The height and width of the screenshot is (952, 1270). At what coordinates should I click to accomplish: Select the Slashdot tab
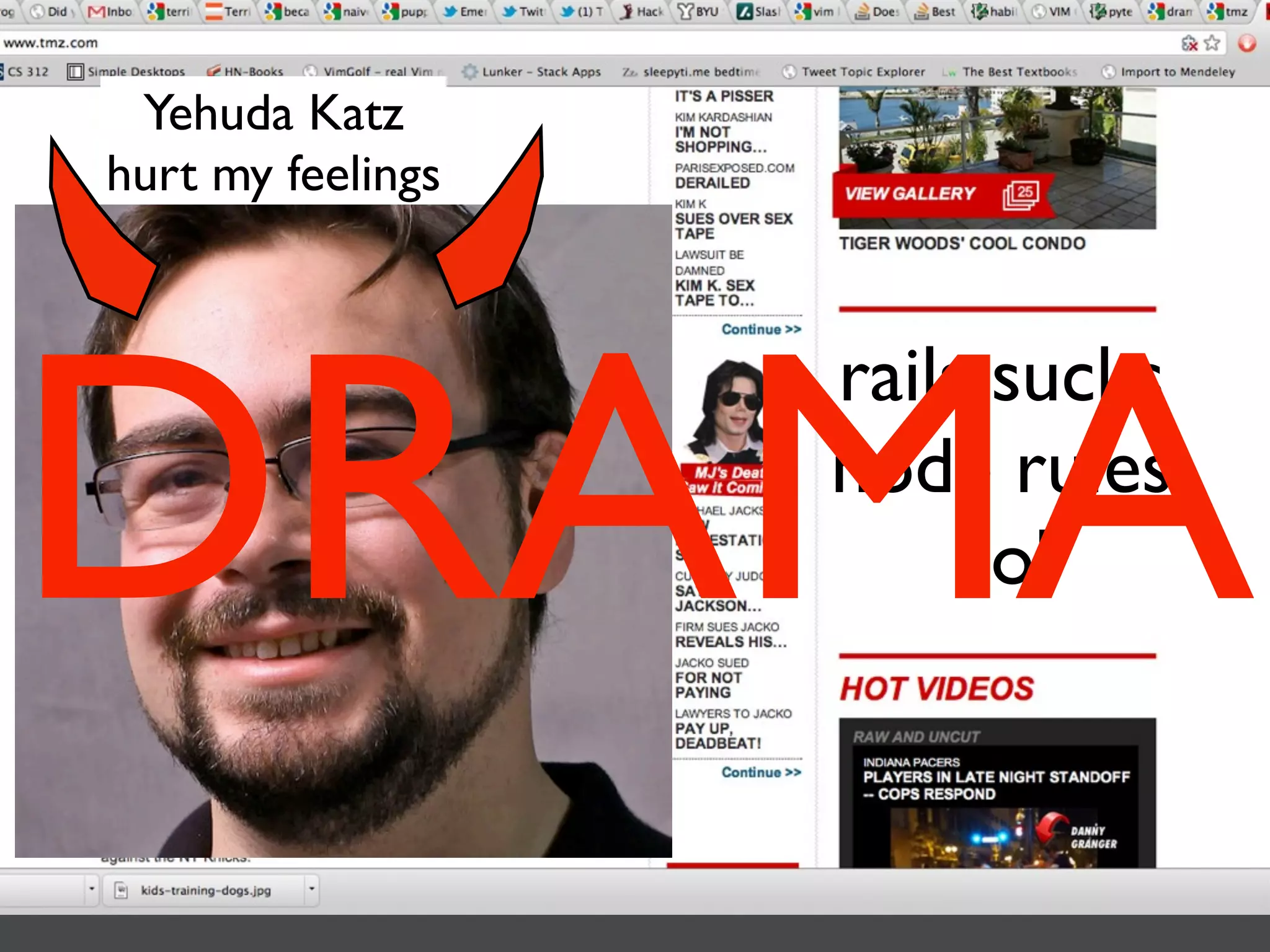[758, 12]
